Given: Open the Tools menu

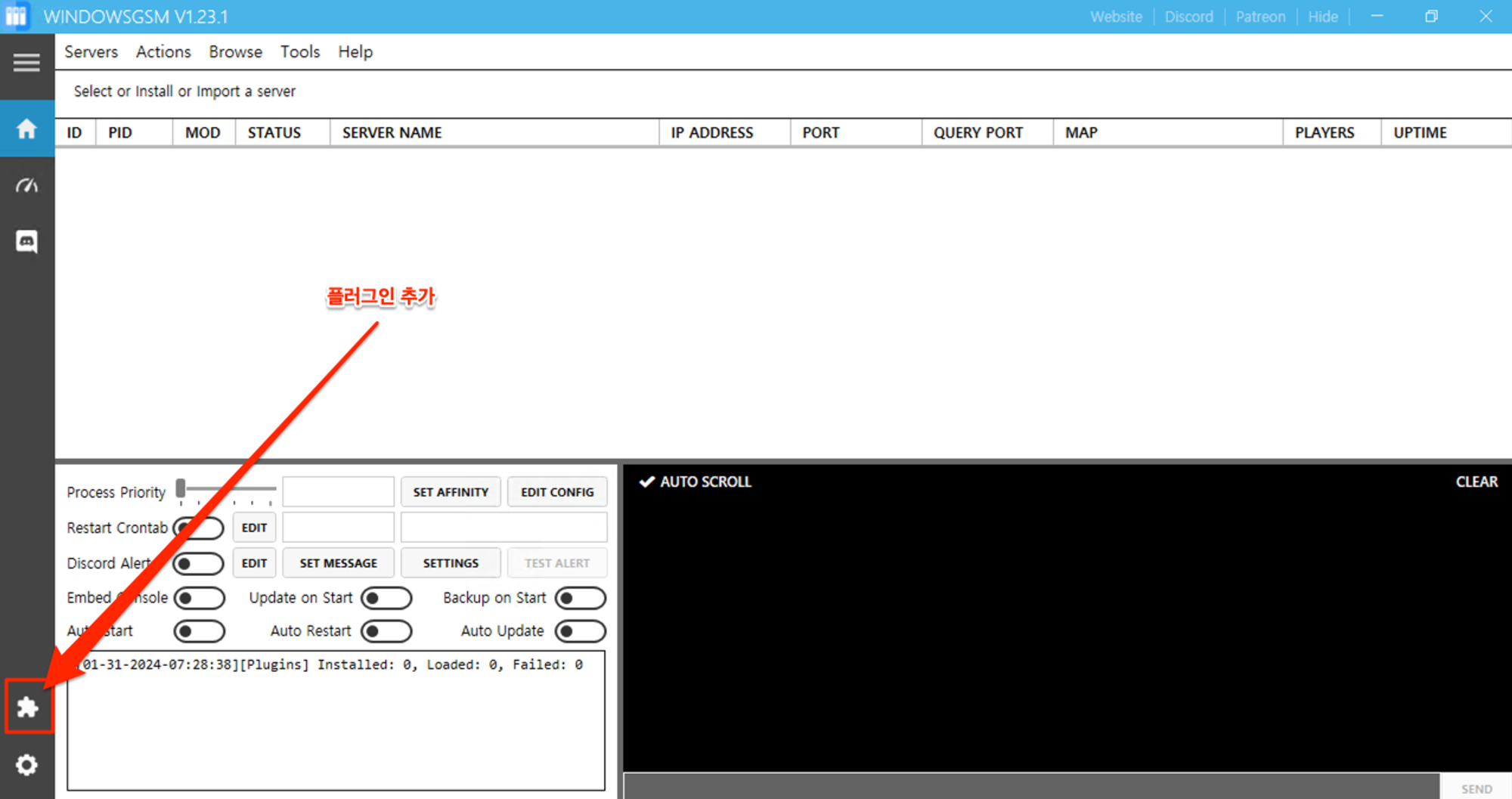Looking at the screenshot, I should [300, 52].
